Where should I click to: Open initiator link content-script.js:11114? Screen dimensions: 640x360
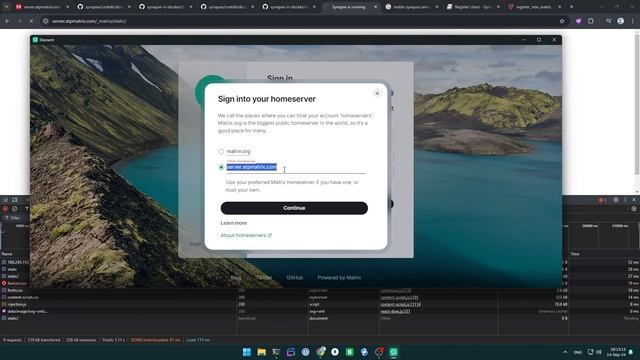400,304
